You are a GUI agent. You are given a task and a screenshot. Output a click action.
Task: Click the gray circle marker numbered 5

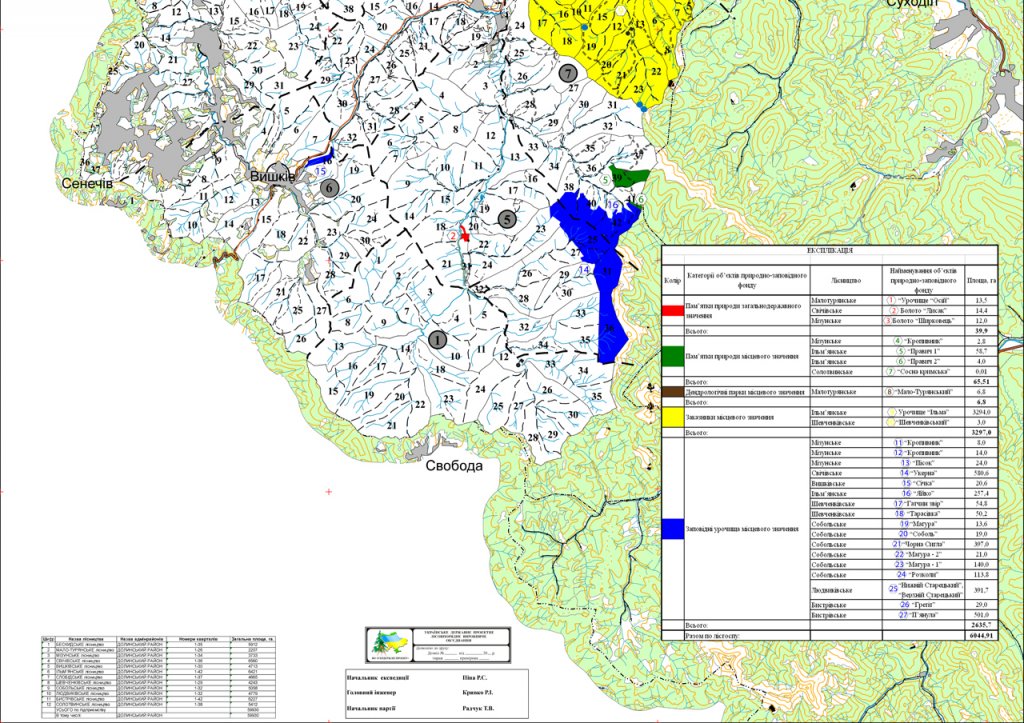coord(507,219)
